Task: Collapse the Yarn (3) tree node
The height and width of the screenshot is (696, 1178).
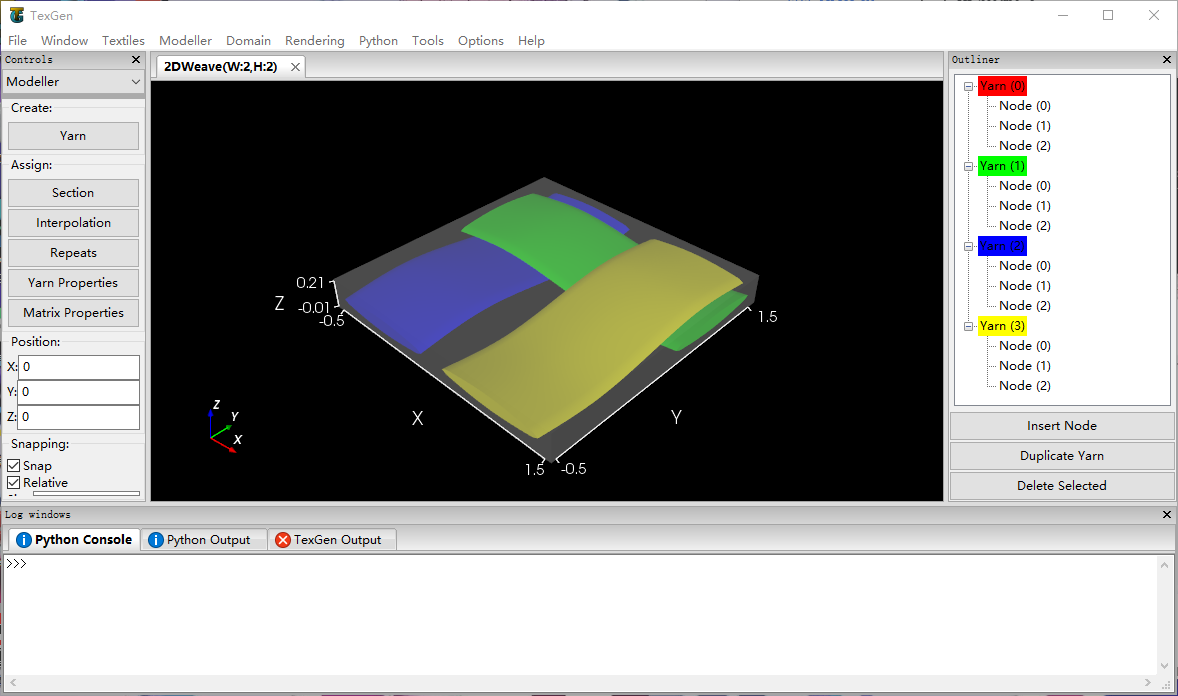Action: click(x=968, y=326)
